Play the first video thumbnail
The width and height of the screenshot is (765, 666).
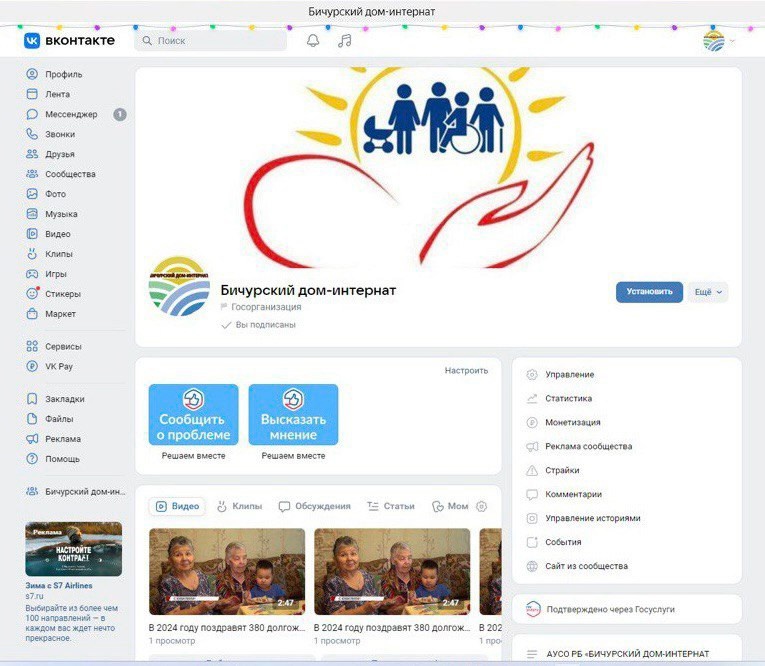click(x=227, y=571)
